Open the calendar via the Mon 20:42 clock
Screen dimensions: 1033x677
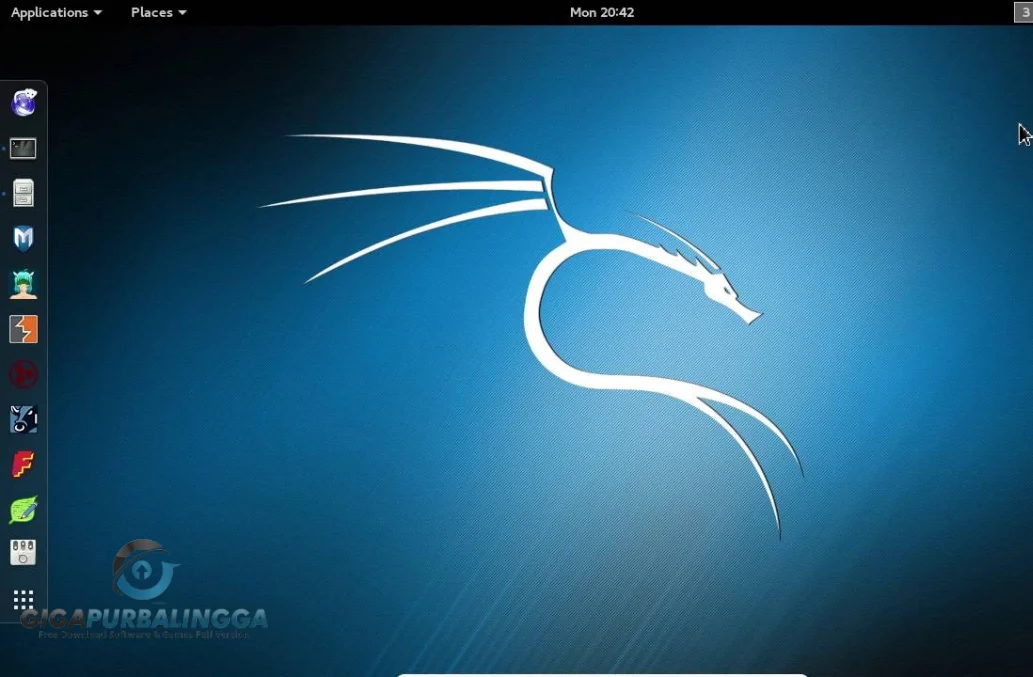[x=601, y=12]
